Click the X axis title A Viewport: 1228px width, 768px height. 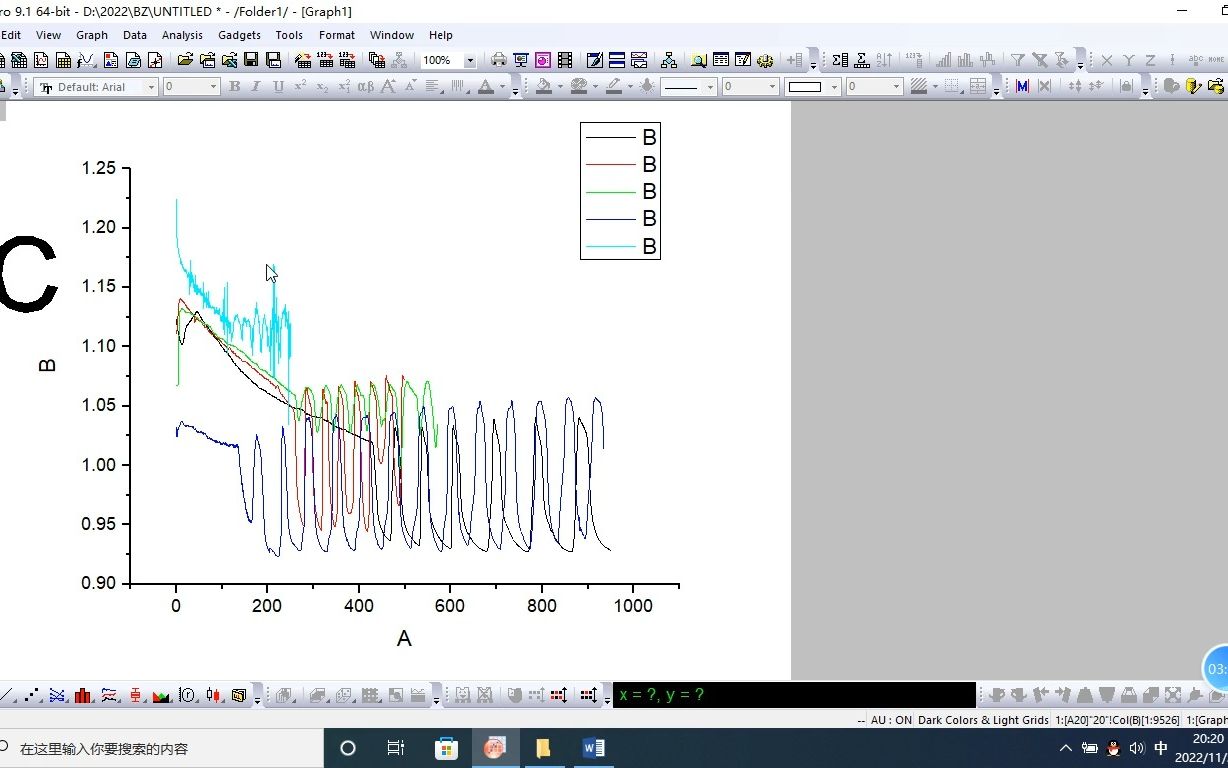coord(404,638)
